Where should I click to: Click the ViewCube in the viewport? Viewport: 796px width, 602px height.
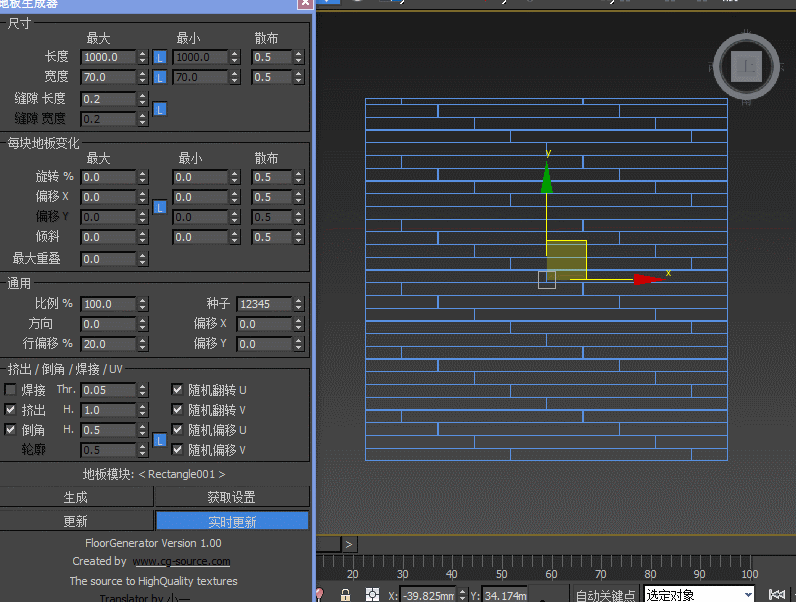745,67
